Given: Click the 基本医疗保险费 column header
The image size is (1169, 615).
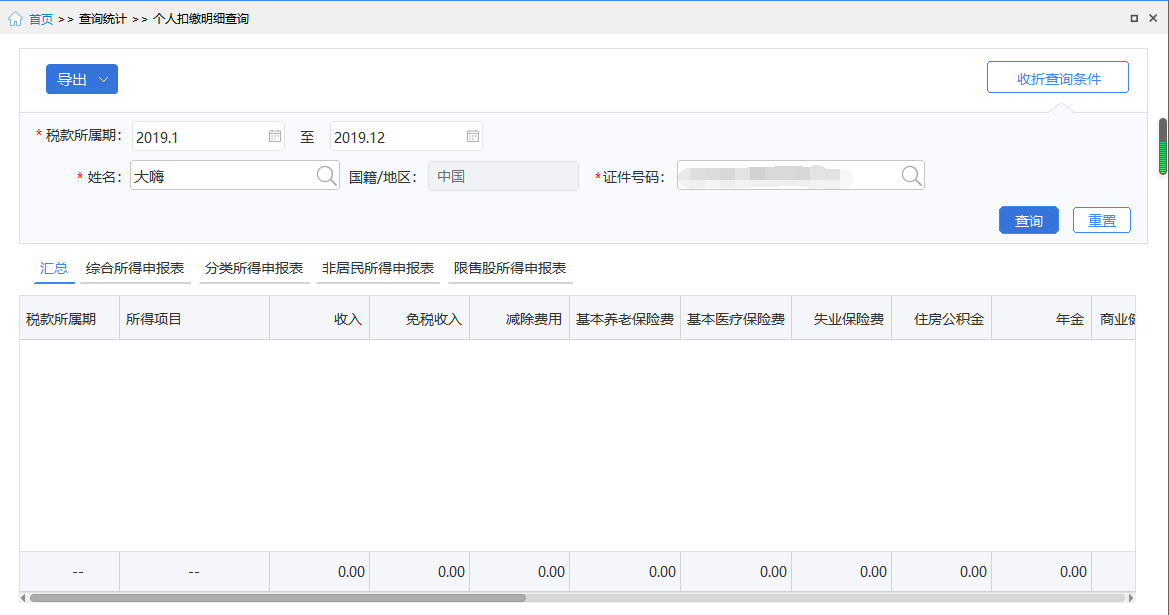Looking at the screenshot, I should [736, 319].
